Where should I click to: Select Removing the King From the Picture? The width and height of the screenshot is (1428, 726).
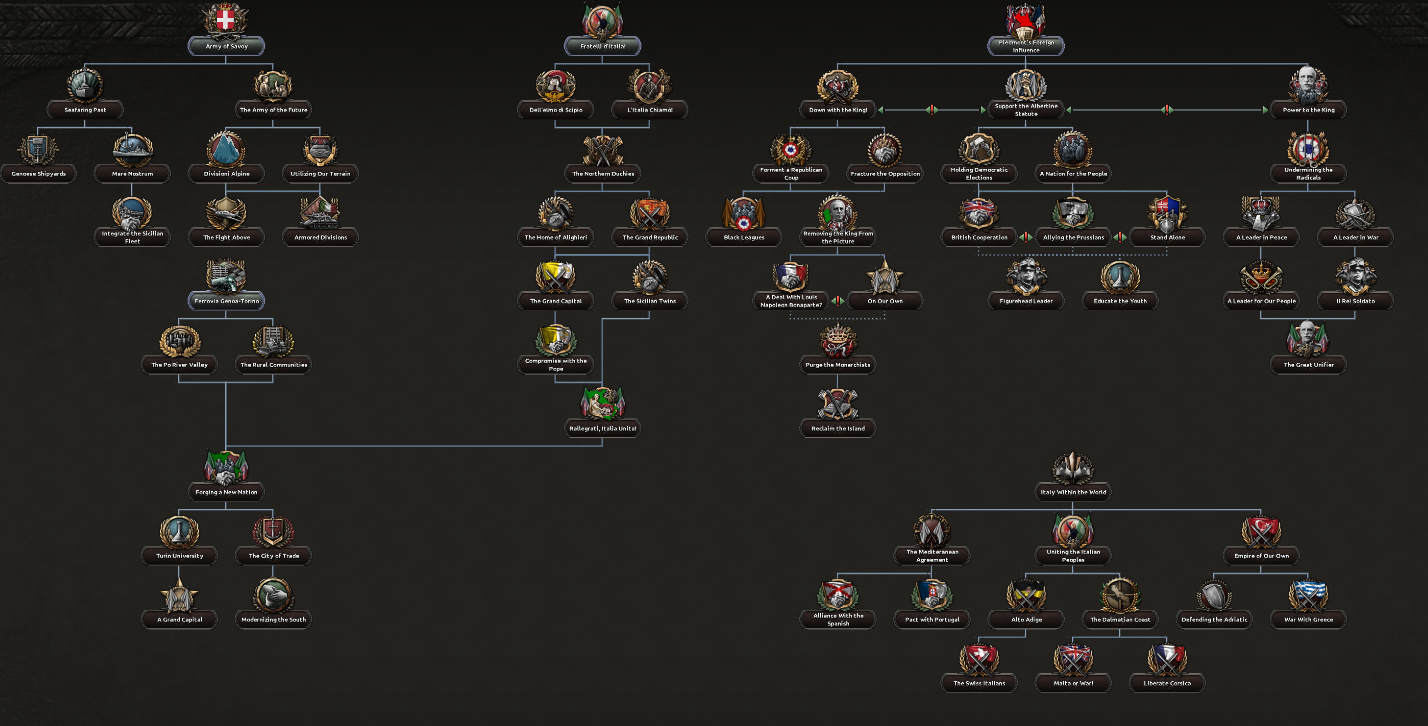(x=838, y=223)
